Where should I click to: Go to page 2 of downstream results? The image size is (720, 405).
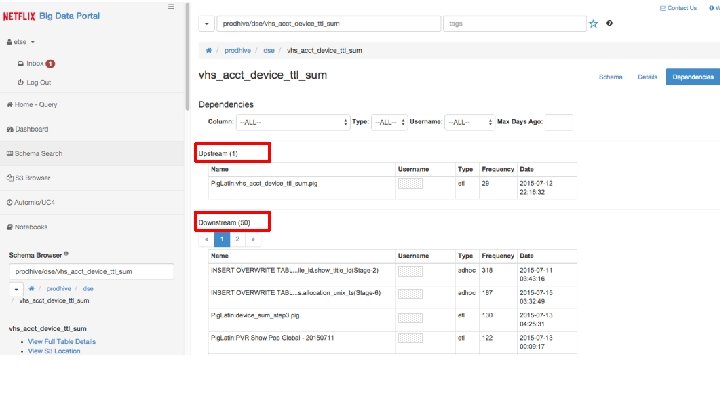tap(237, 239)
